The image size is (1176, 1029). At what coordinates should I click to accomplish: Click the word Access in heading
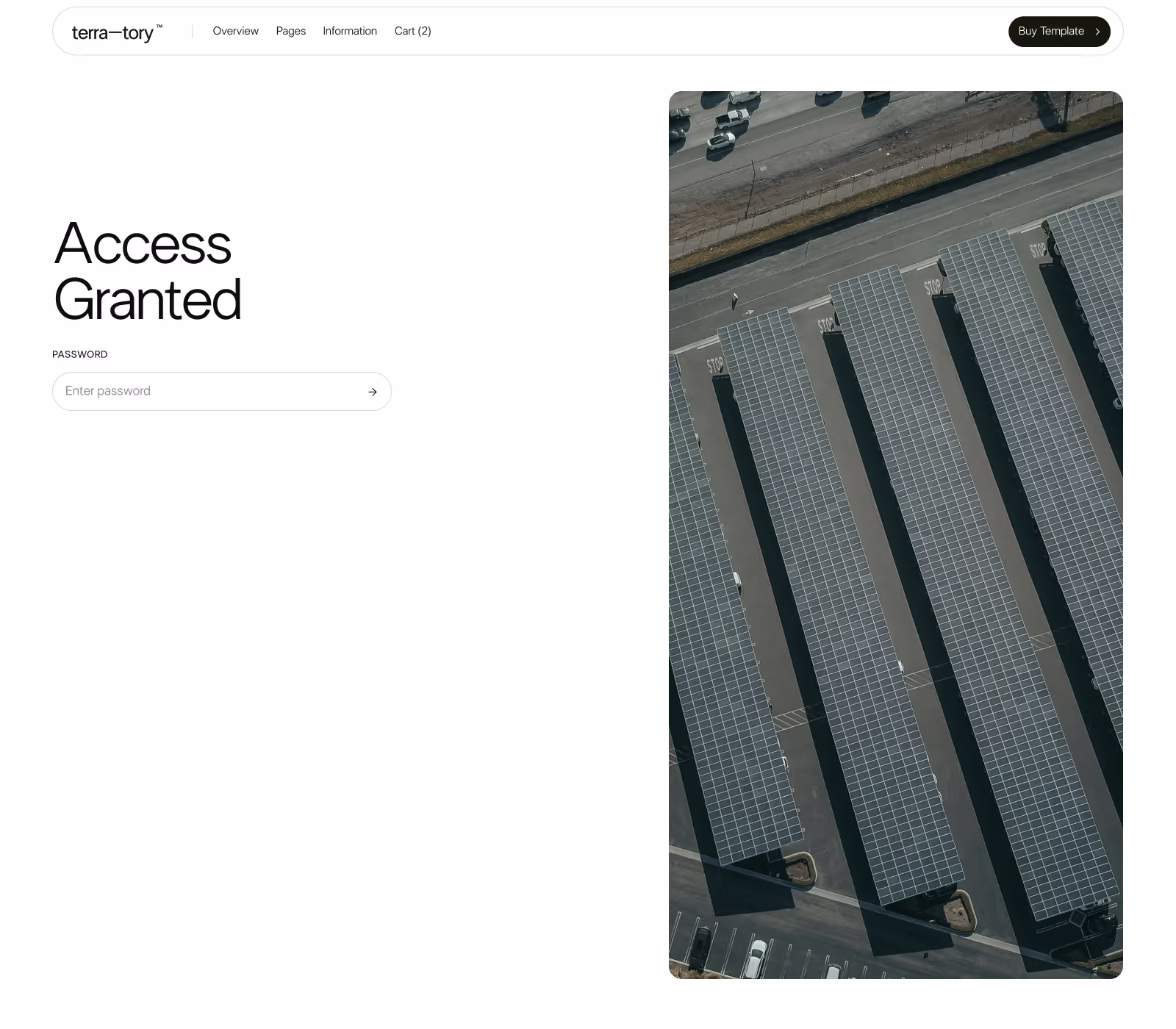coord(143,243)
